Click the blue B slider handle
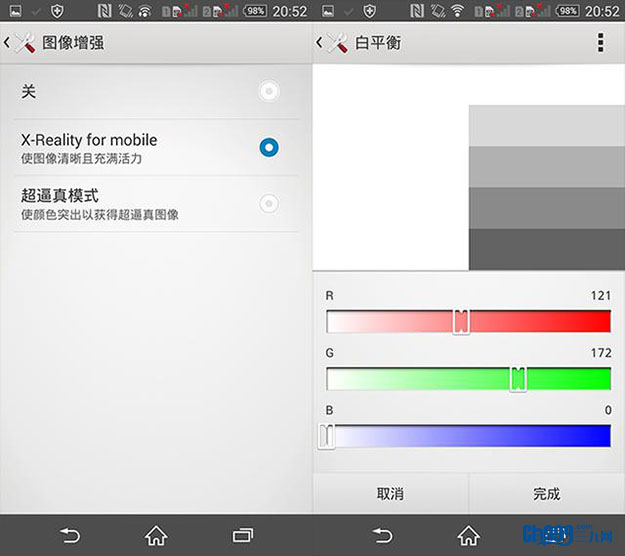Viewport: 625px width, 556px height. (326, 436)
